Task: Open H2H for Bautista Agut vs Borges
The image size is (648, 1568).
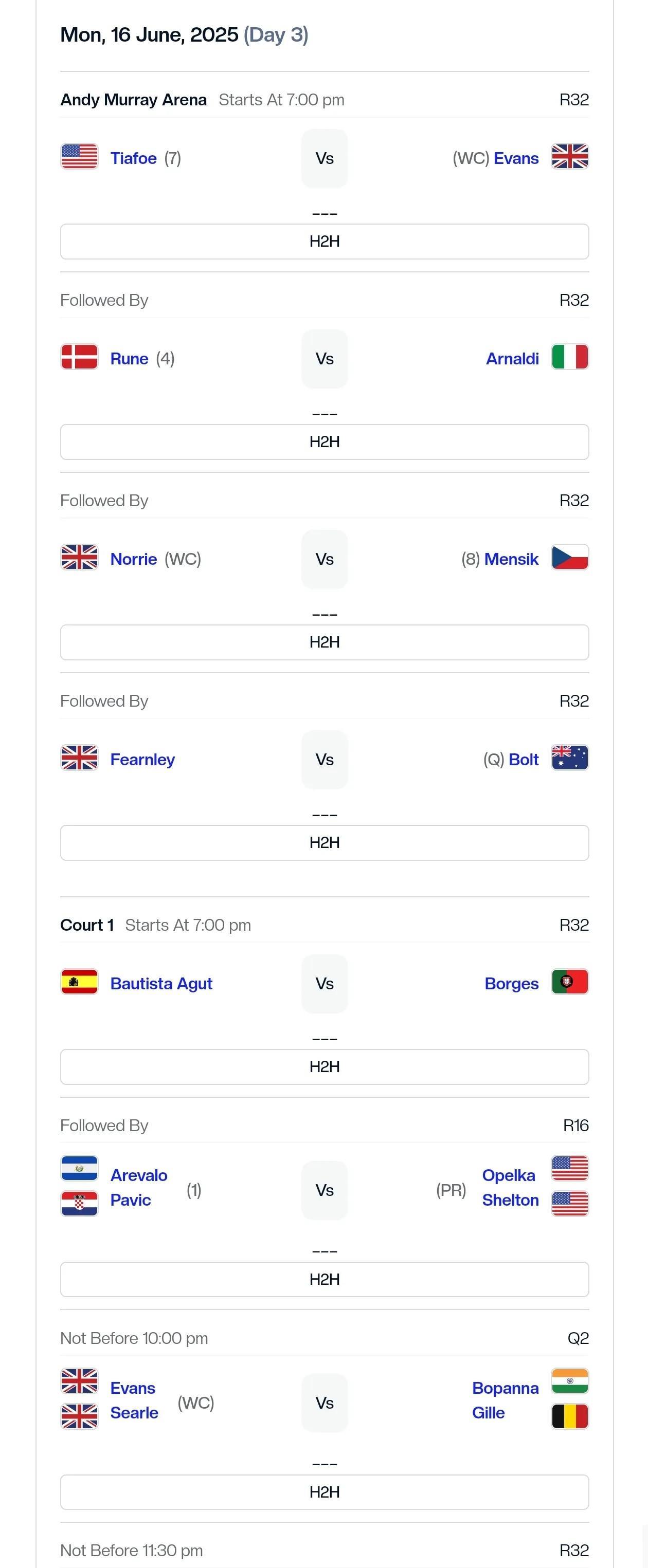Action: point(325,1066)
